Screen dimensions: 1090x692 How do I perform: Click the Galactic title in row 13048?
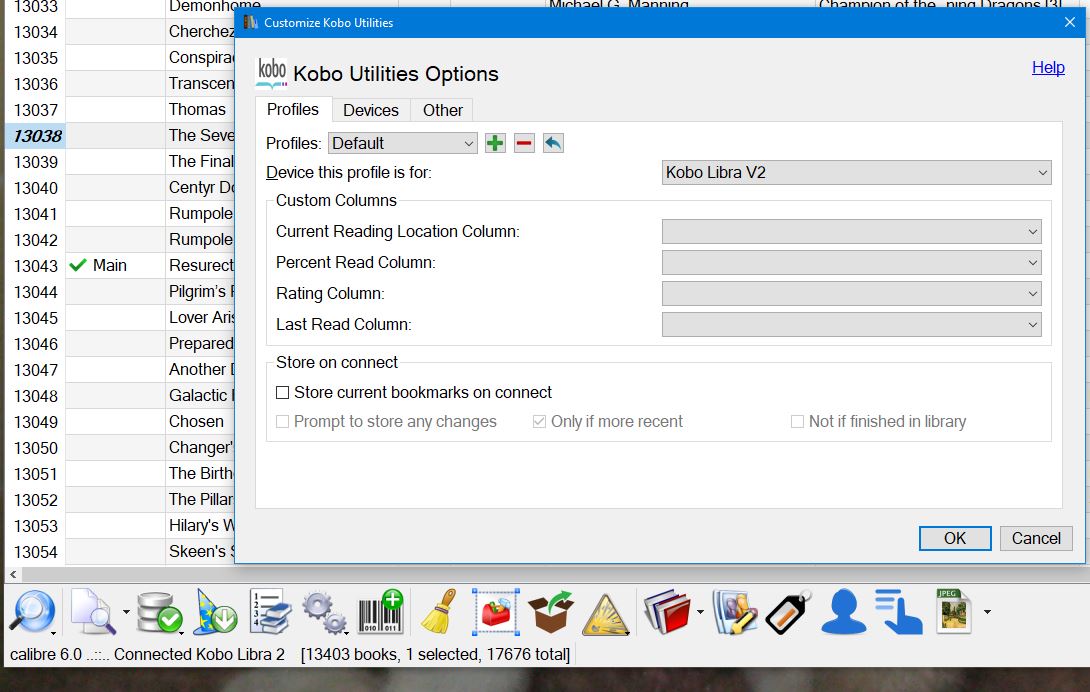tap(201, 396)
